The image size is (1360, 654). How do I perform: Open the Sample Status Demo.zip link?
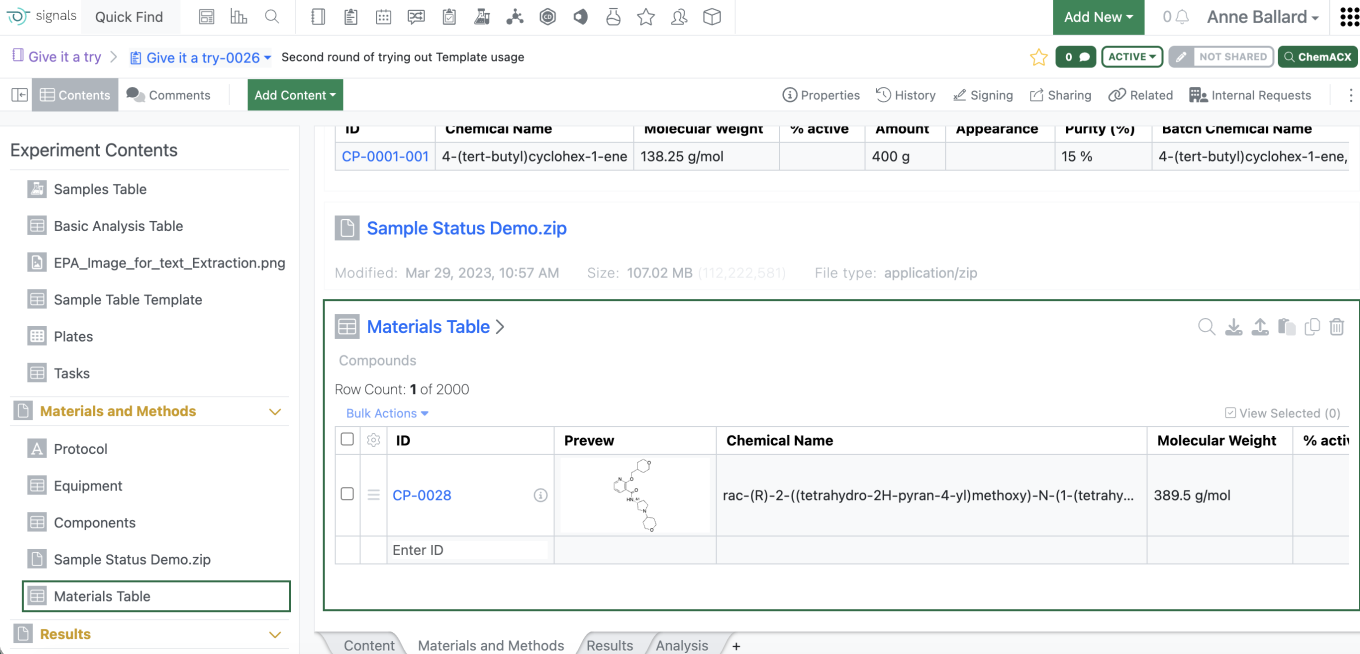click(x=466, y=228)
